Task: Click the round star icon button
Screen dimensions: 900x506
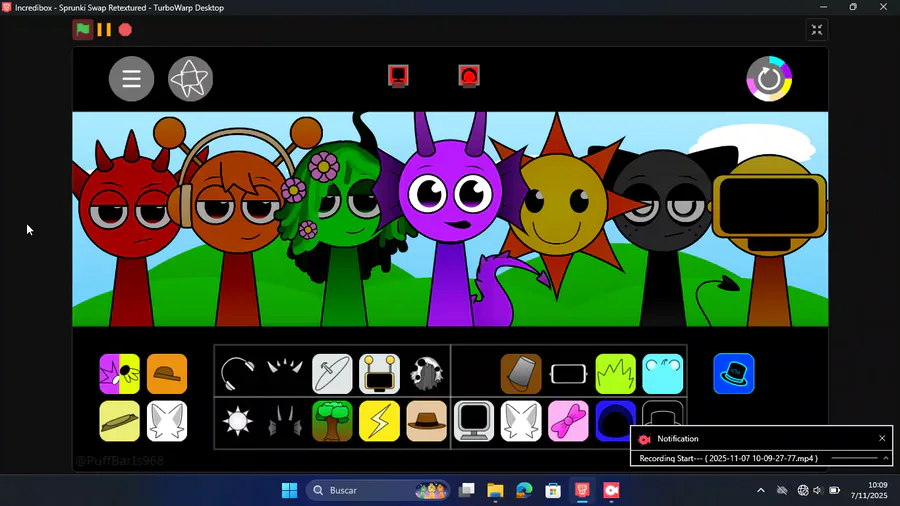Action: [x=191, y=79]
